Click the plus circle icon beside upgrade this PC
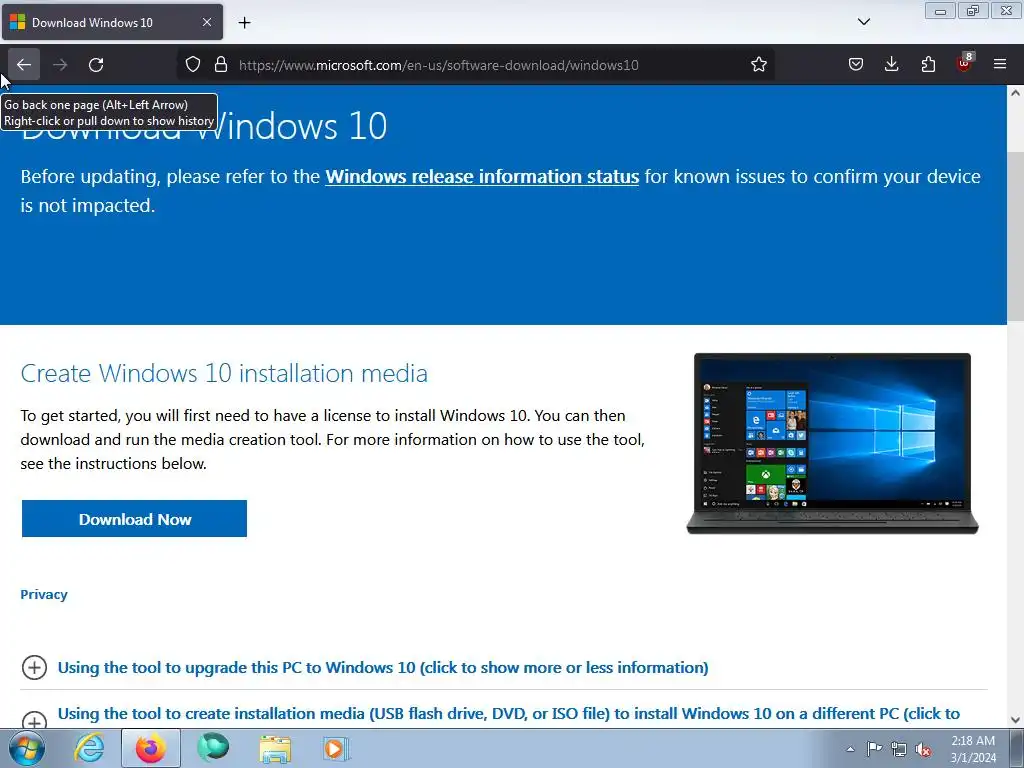 coord(35,667)
